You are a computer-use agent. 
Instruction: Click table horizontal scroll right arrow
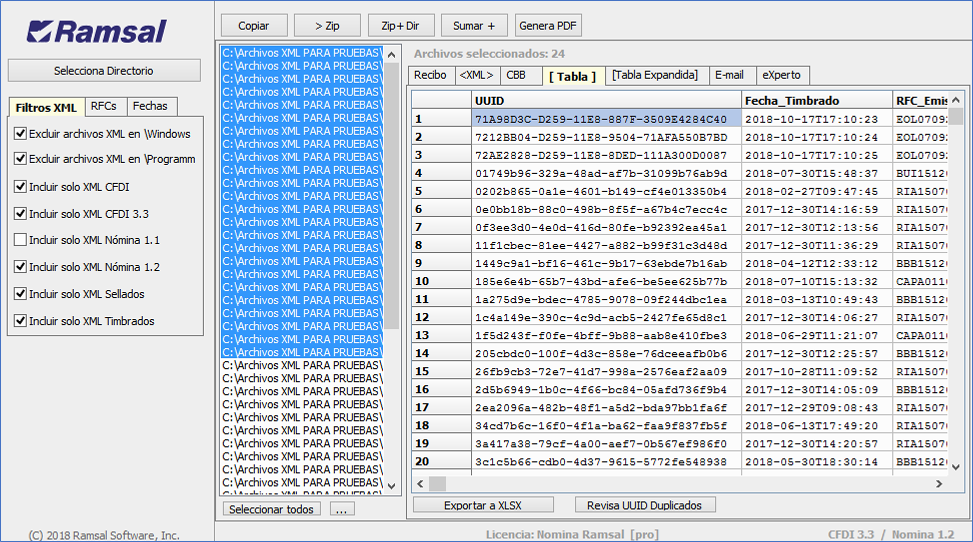pyautogui.click(x=939, y=484)
